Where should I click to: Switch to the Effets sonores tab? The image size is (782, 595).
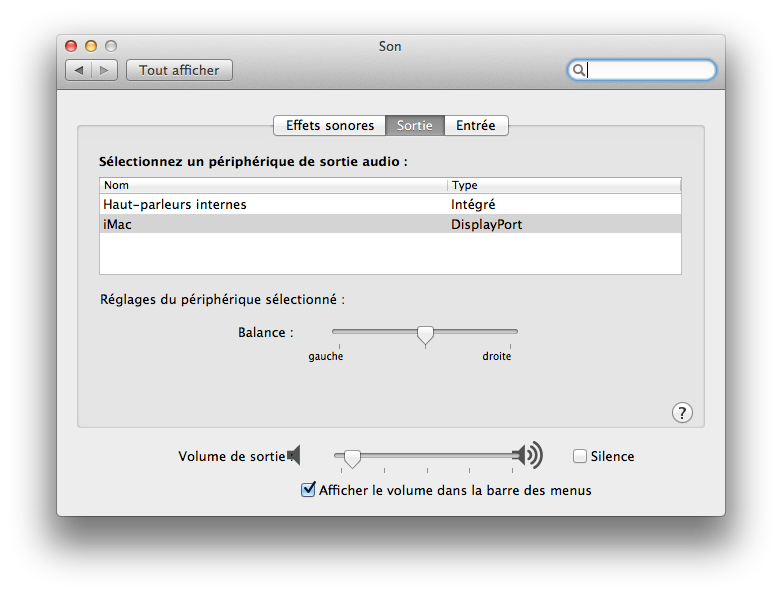[329, 125]
